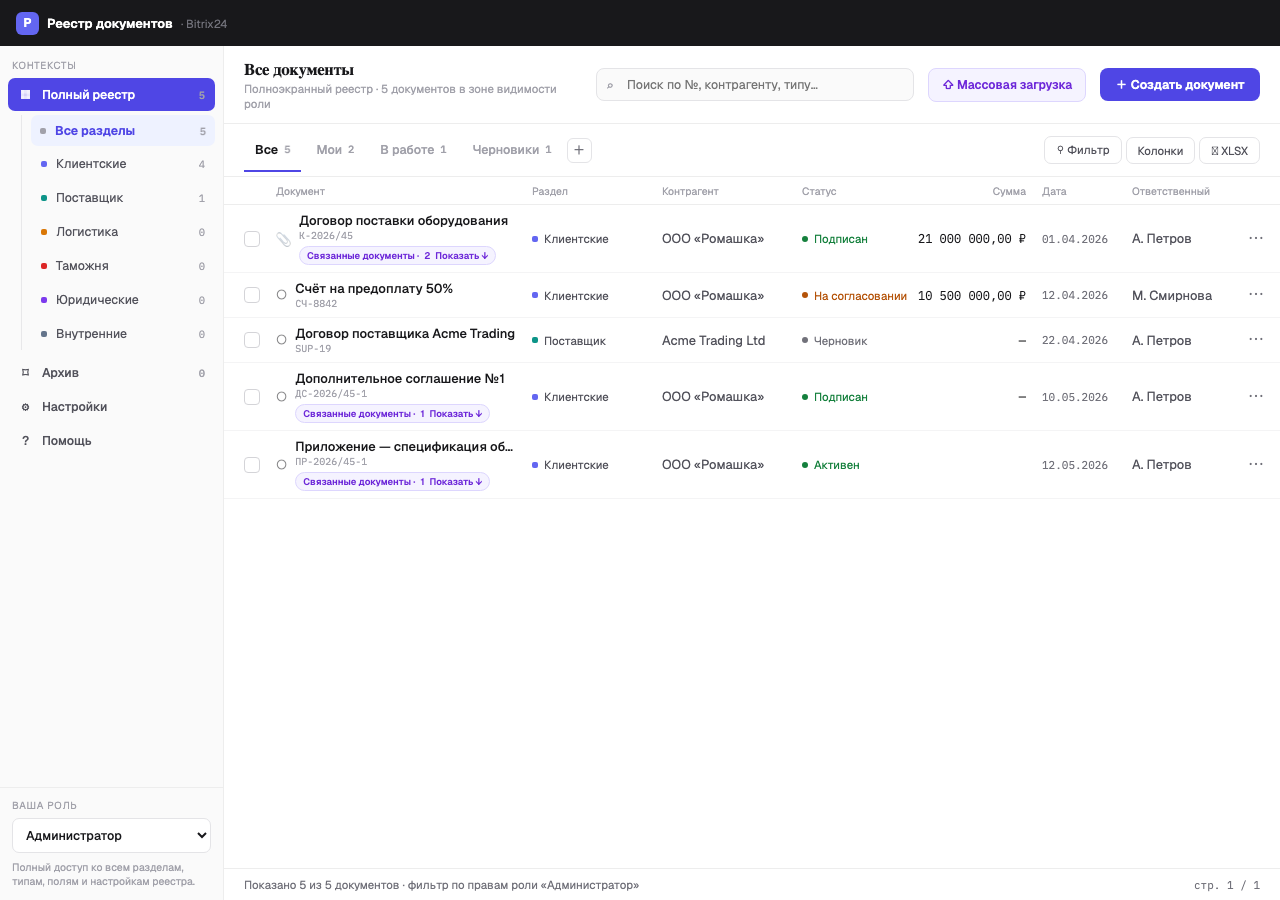Check the Приложение — спецификация row checkbox
The image size is (1280, 900).
[x=252, y=465]
